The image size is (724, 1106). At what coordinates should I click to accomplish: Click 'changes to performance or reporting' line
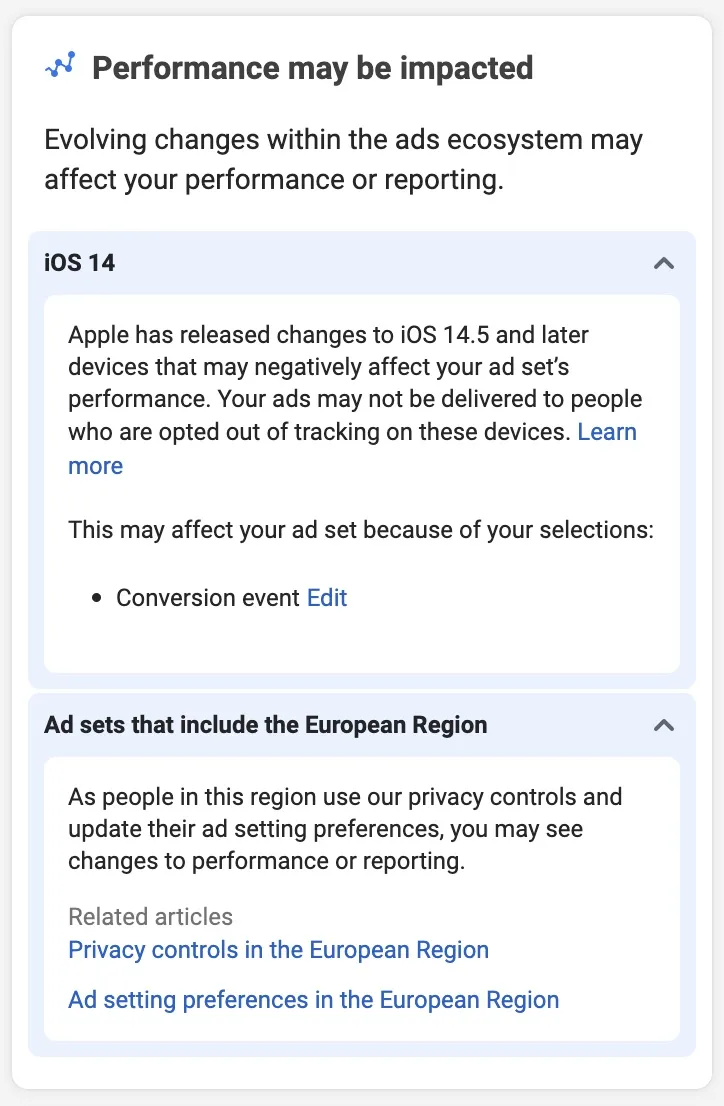click(x=266, y=861)
